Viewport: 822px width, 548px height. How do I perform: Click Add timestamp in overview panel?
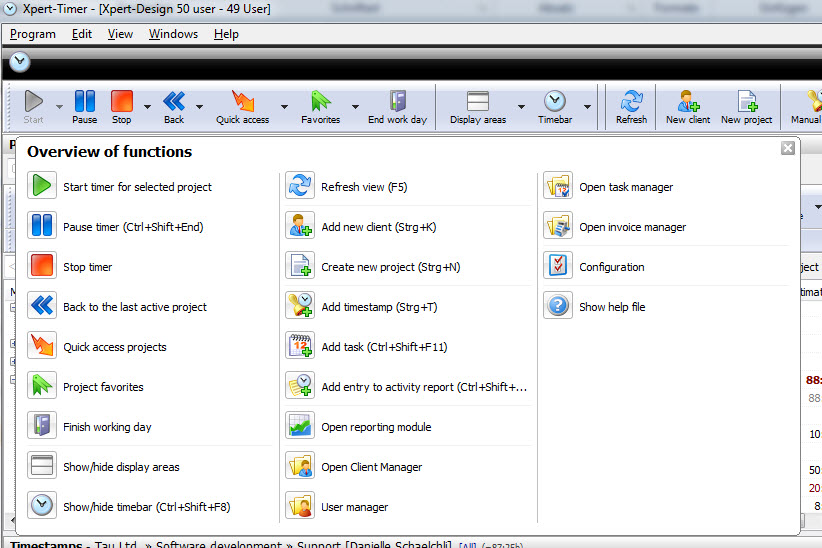[x=379, y=307]
